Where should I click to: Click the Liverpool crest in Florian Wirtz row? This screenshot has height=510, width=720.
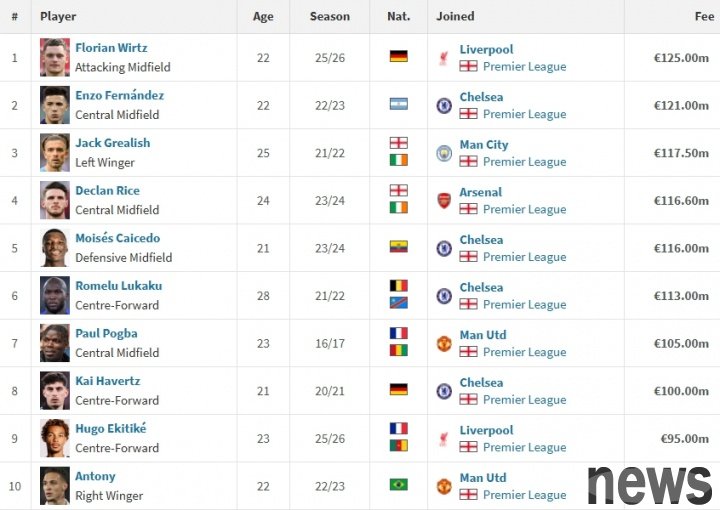444,58
